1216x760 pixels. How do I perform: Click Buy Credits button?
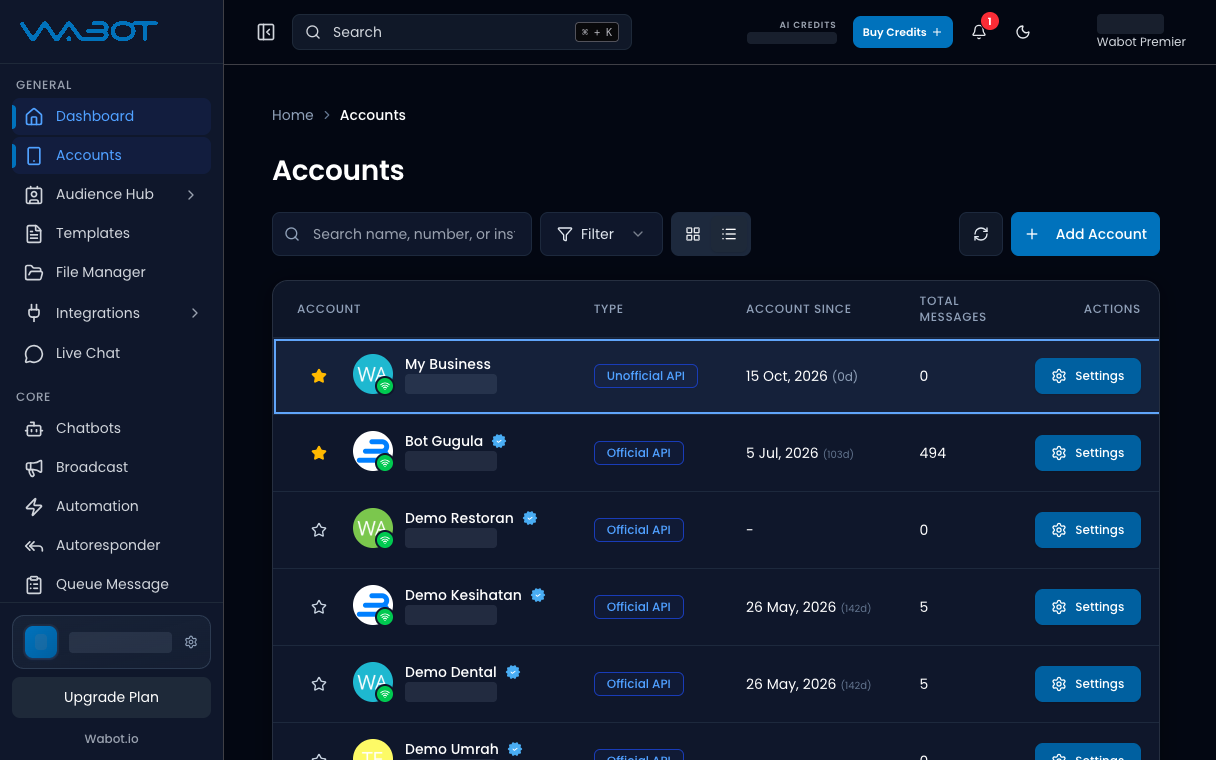tap(902, 32)
